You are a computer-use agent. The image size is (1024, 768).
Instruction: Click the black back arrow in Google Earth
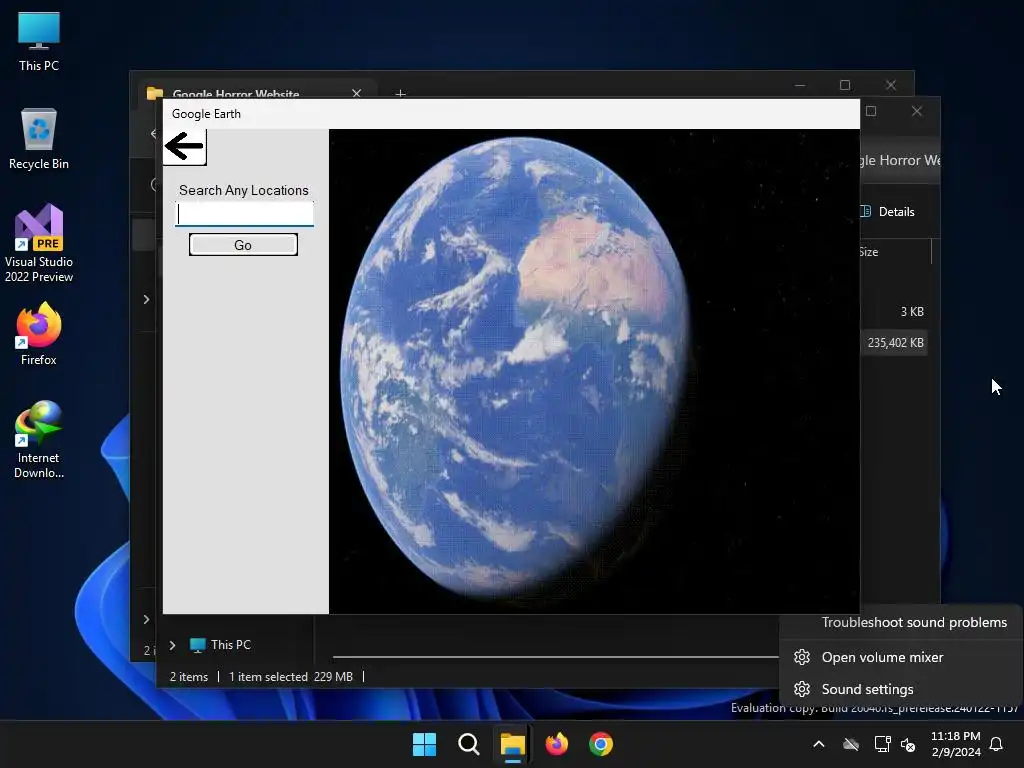tap(184, 146)
